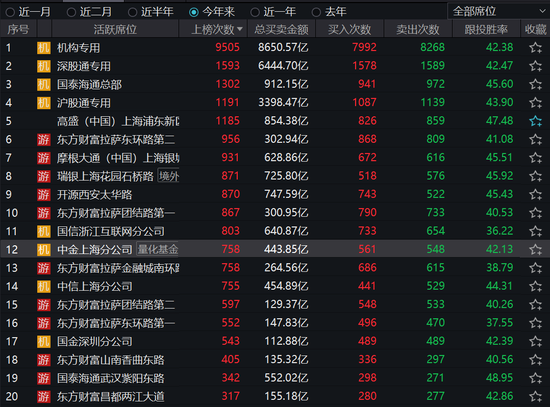
Task: Toggle the blue star for 高盛(中国)
Action: tap(535, 121)
